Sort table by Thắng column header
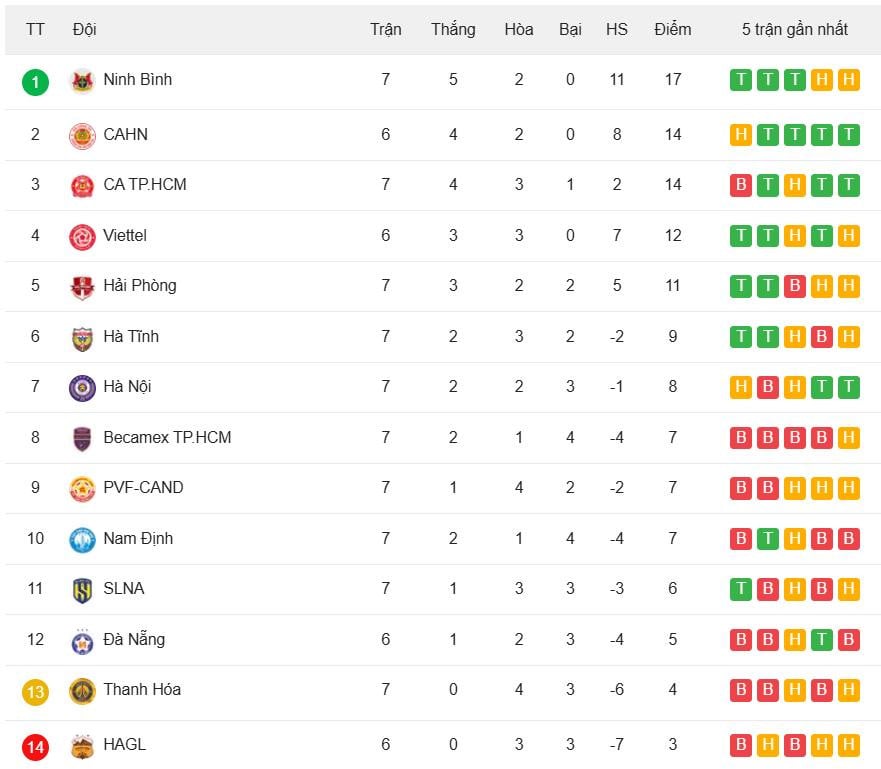Viewport: 881px width, 769px height. (453, 29)
